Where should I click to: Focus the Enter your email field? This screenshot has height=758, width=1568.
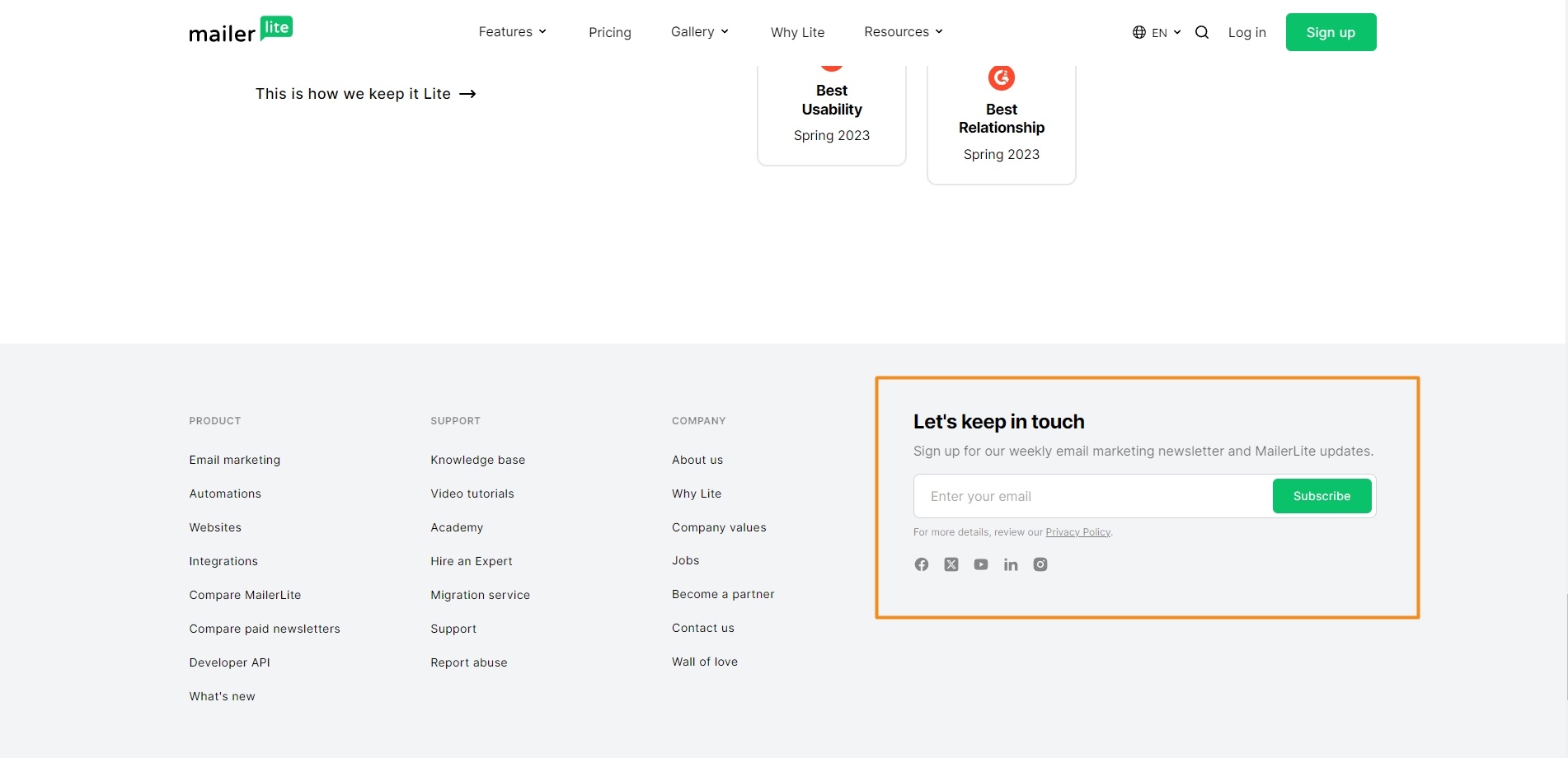pyautogui.click(x=1093, y=496)
